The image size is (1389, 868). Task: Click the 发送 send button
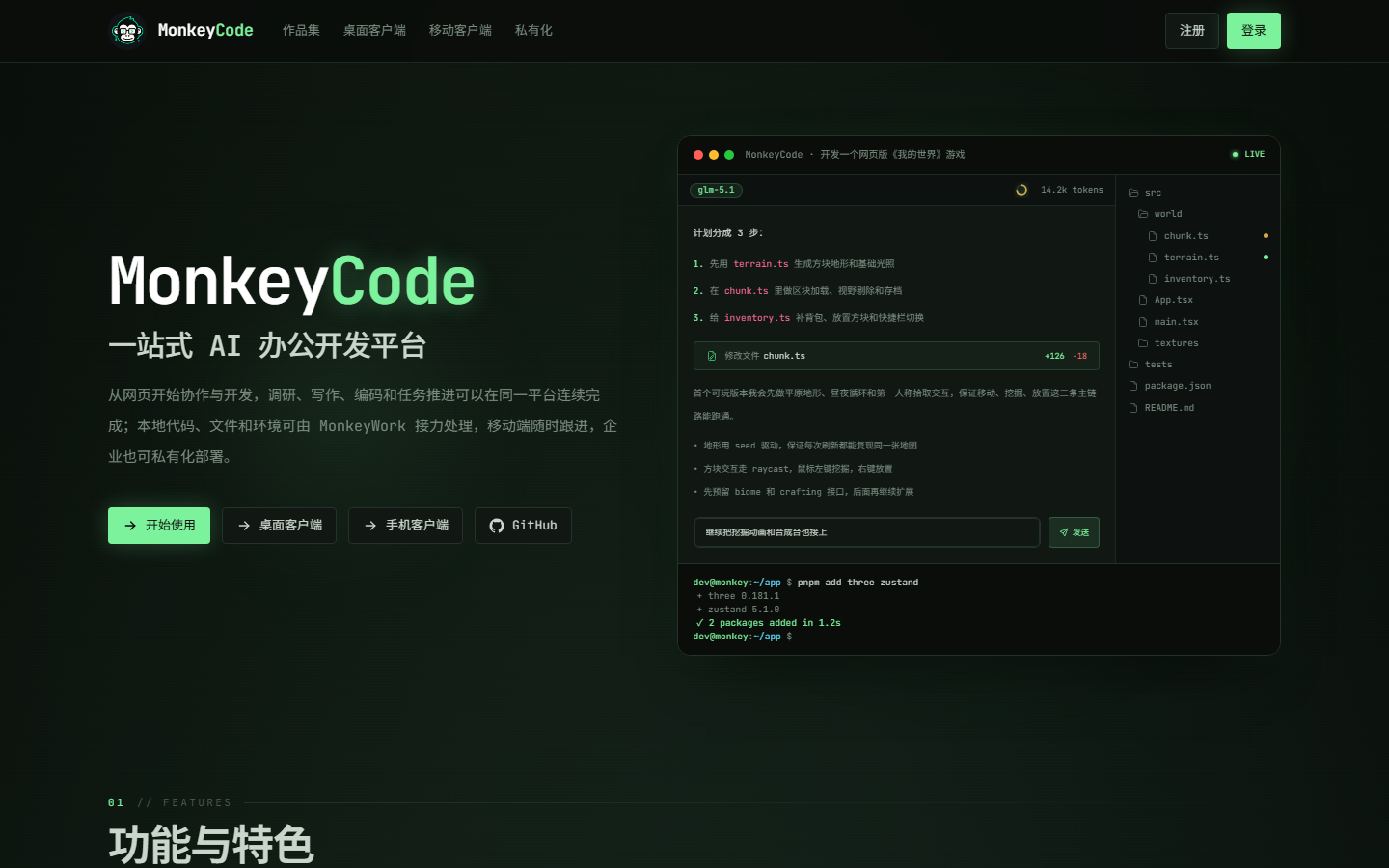coord(1075,532)
